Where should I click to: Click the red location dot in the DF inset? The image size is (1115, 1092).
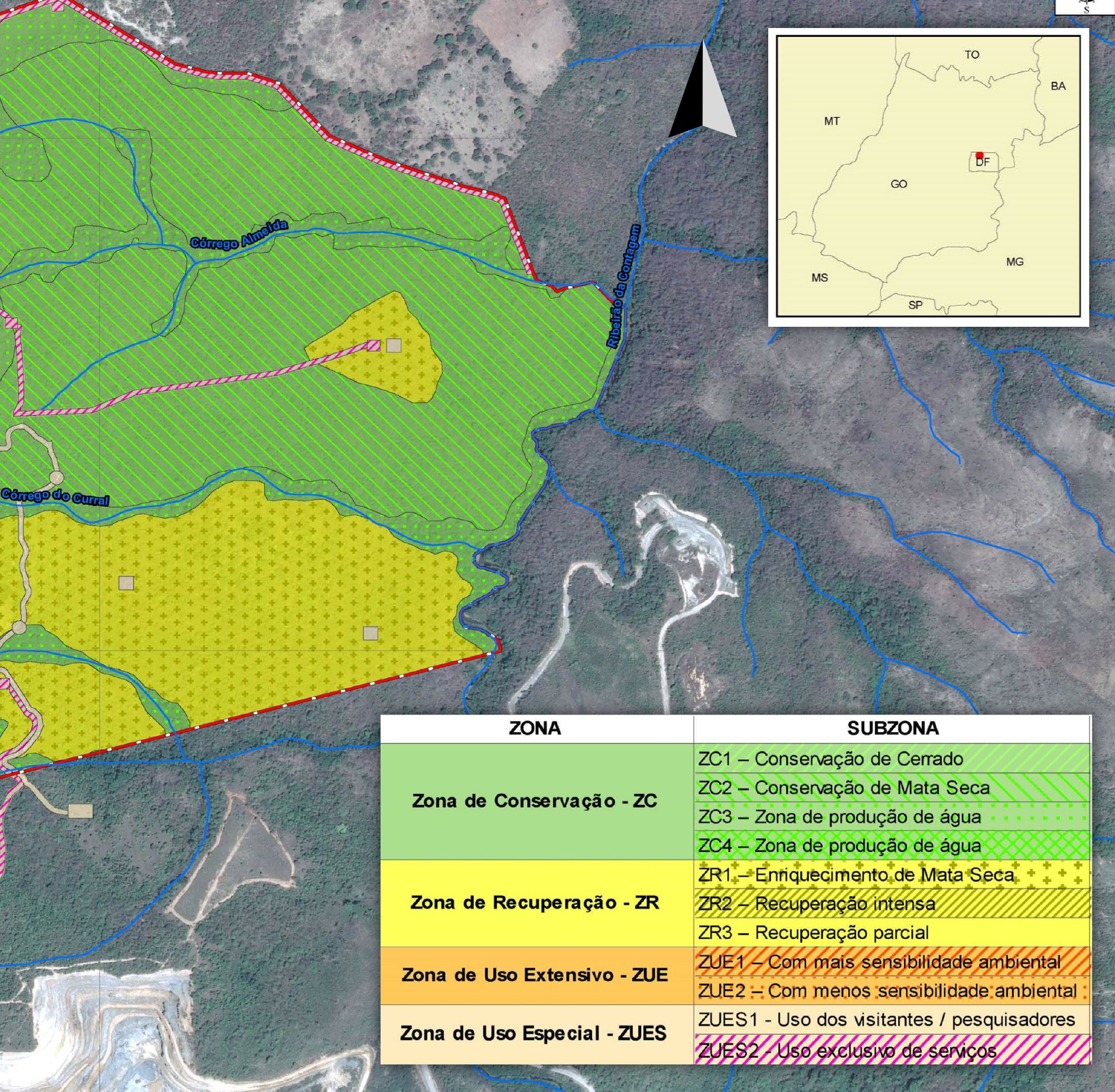(980, 156)
